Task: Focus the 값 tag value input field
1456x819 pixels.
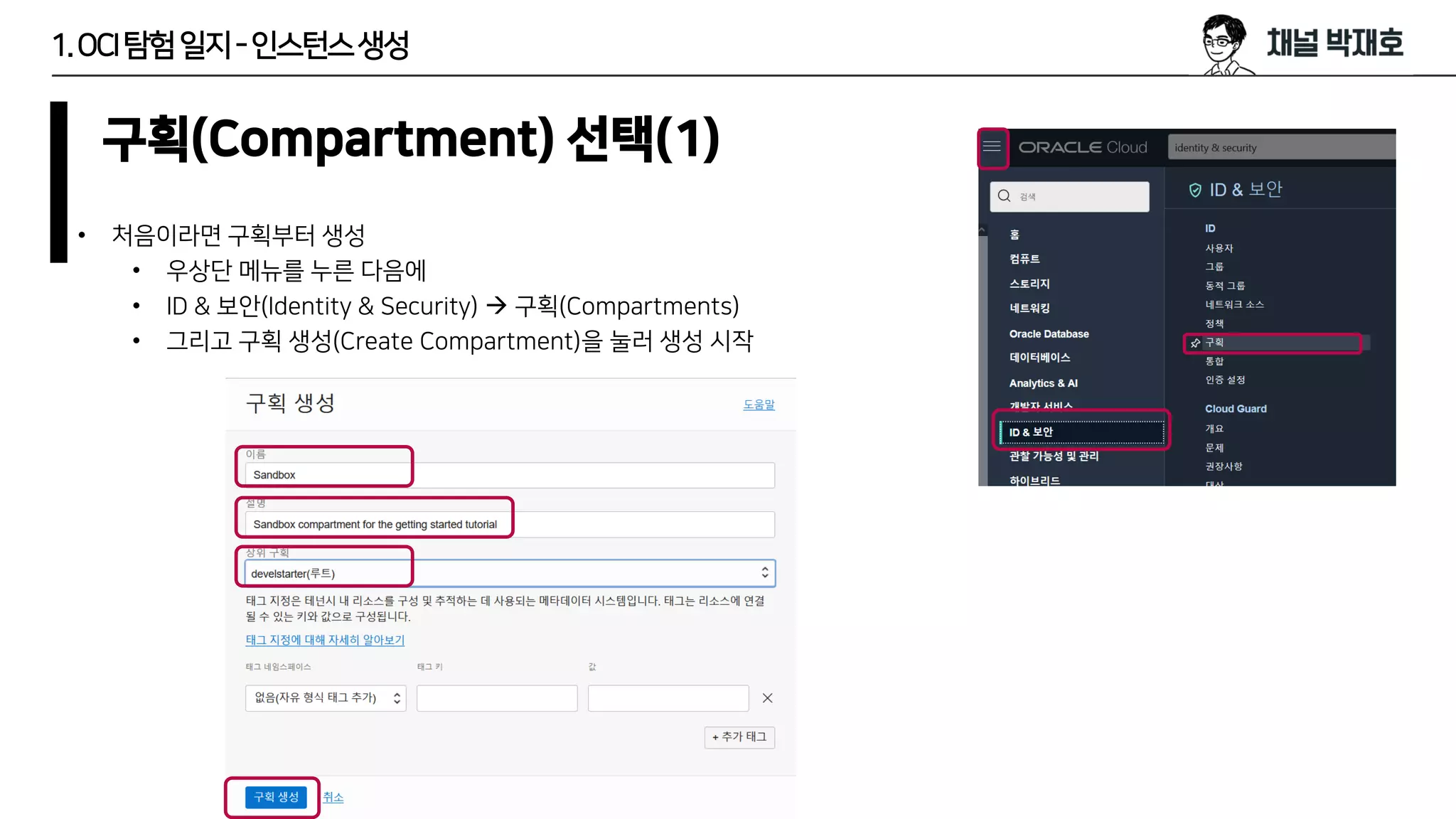Action: click(x=668, y=698)
